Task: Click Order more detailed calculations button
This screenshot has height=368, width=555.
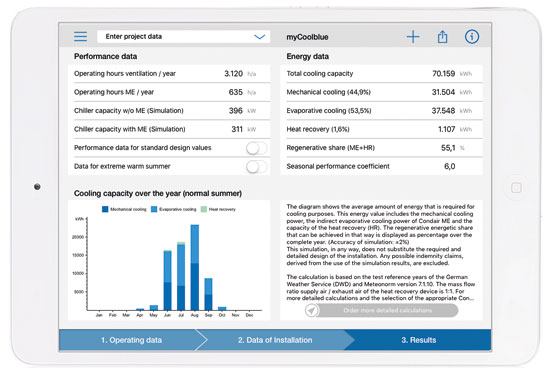Action: click(387, 310)
